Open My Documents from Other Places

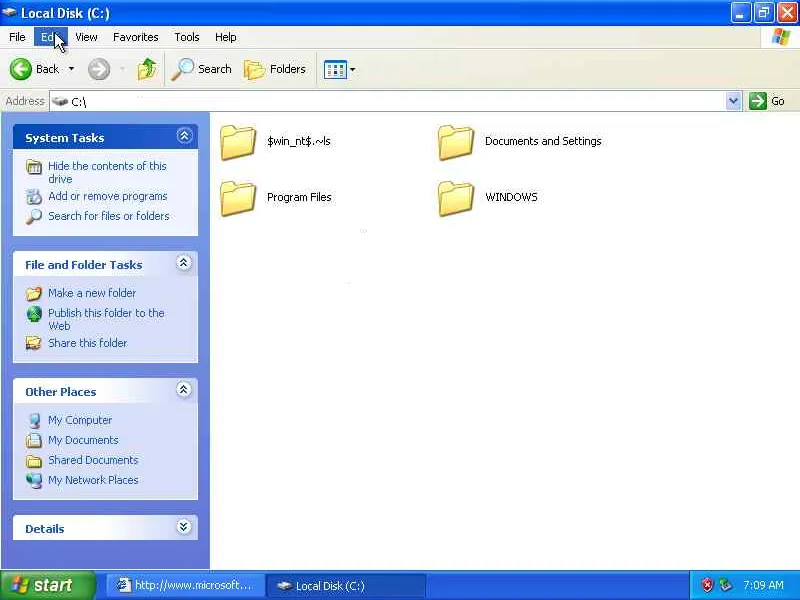tap(83, 440)
